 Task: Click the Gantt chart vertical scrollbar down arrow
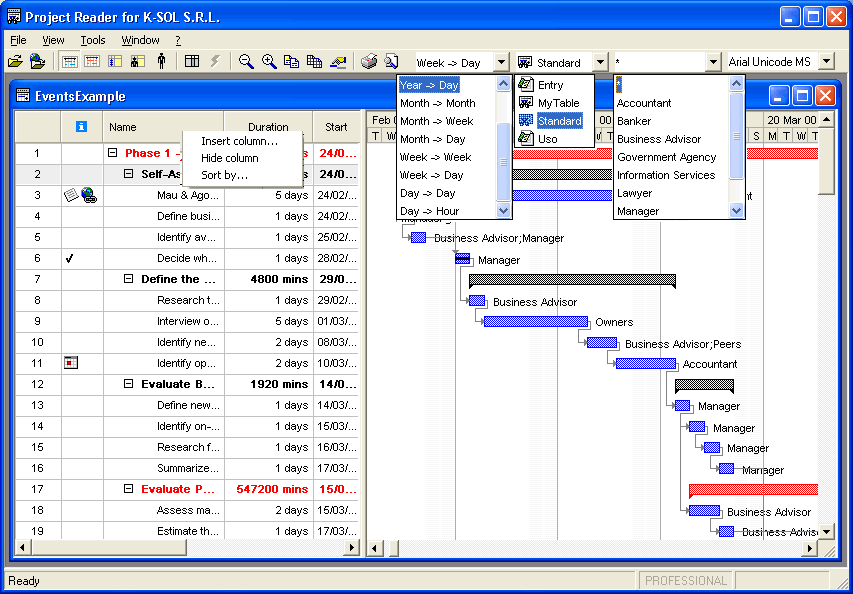coord(826,532)
